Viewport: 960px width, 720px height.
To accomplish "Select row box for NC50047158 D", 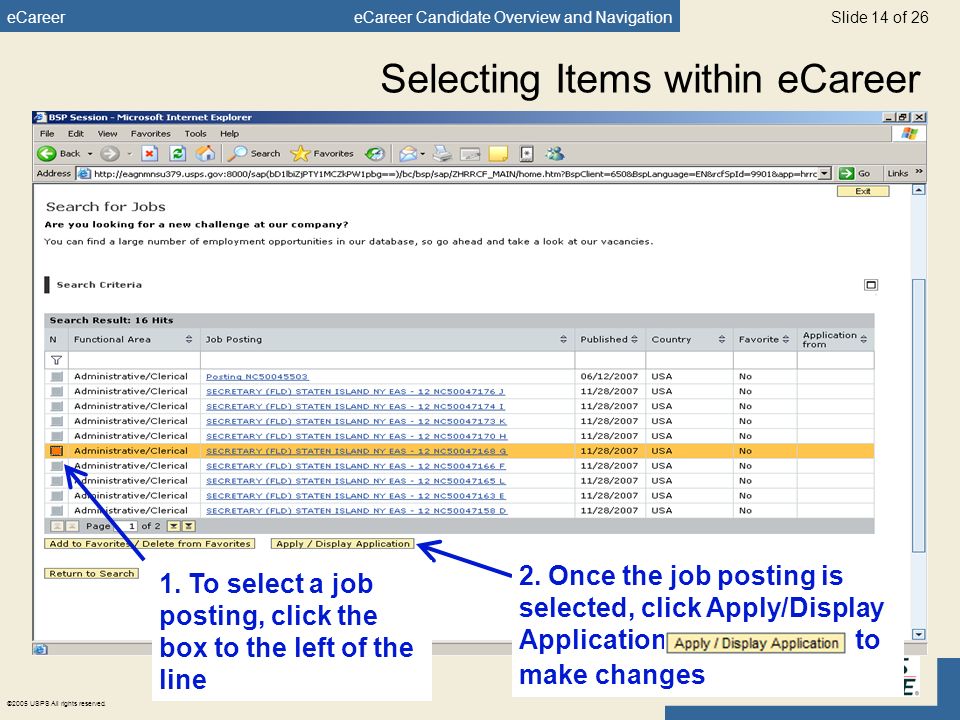I will point(57,511).
